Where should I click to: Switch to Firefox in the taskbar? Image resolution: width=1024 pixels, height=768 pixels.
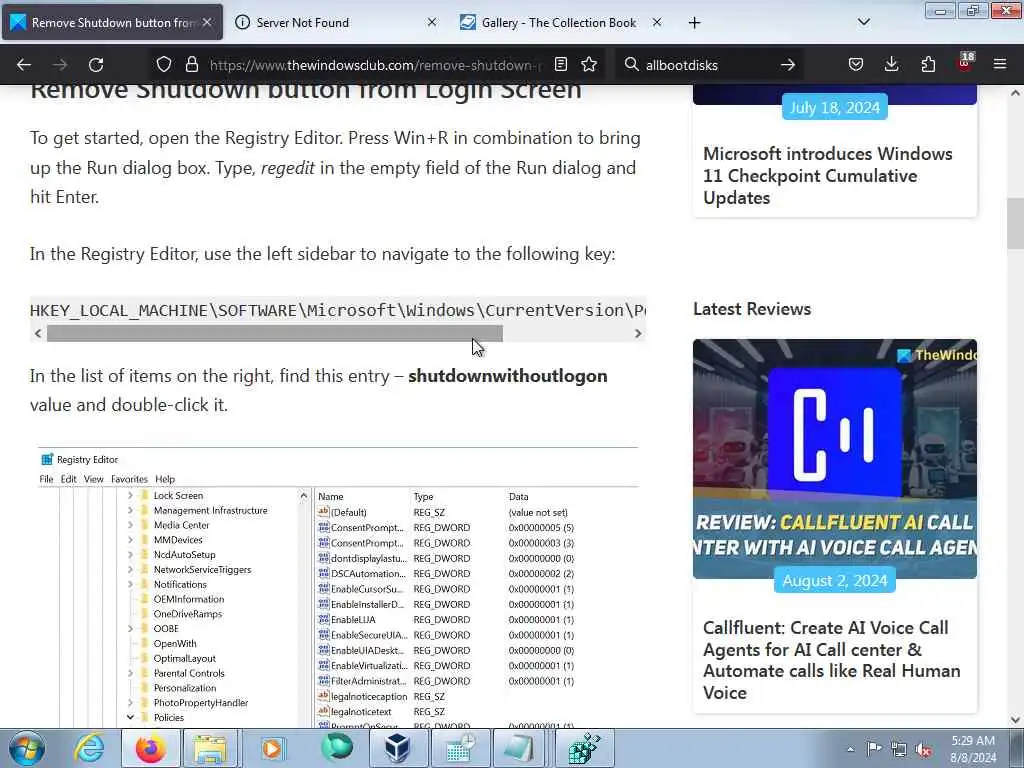tap(151, 748)
